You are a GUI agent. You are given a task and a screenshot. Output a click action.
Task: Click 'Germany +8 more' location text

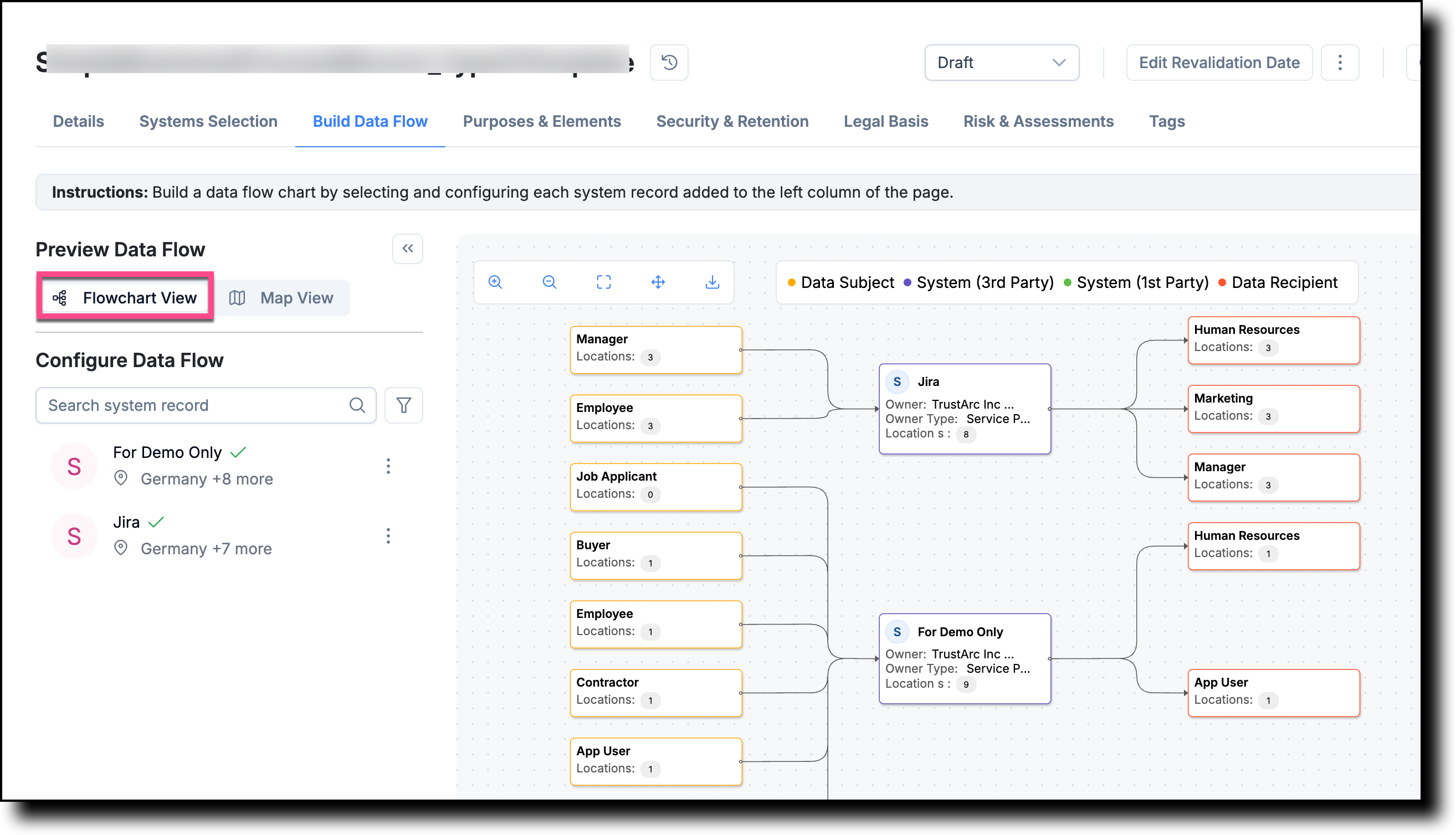pos(207,479)
